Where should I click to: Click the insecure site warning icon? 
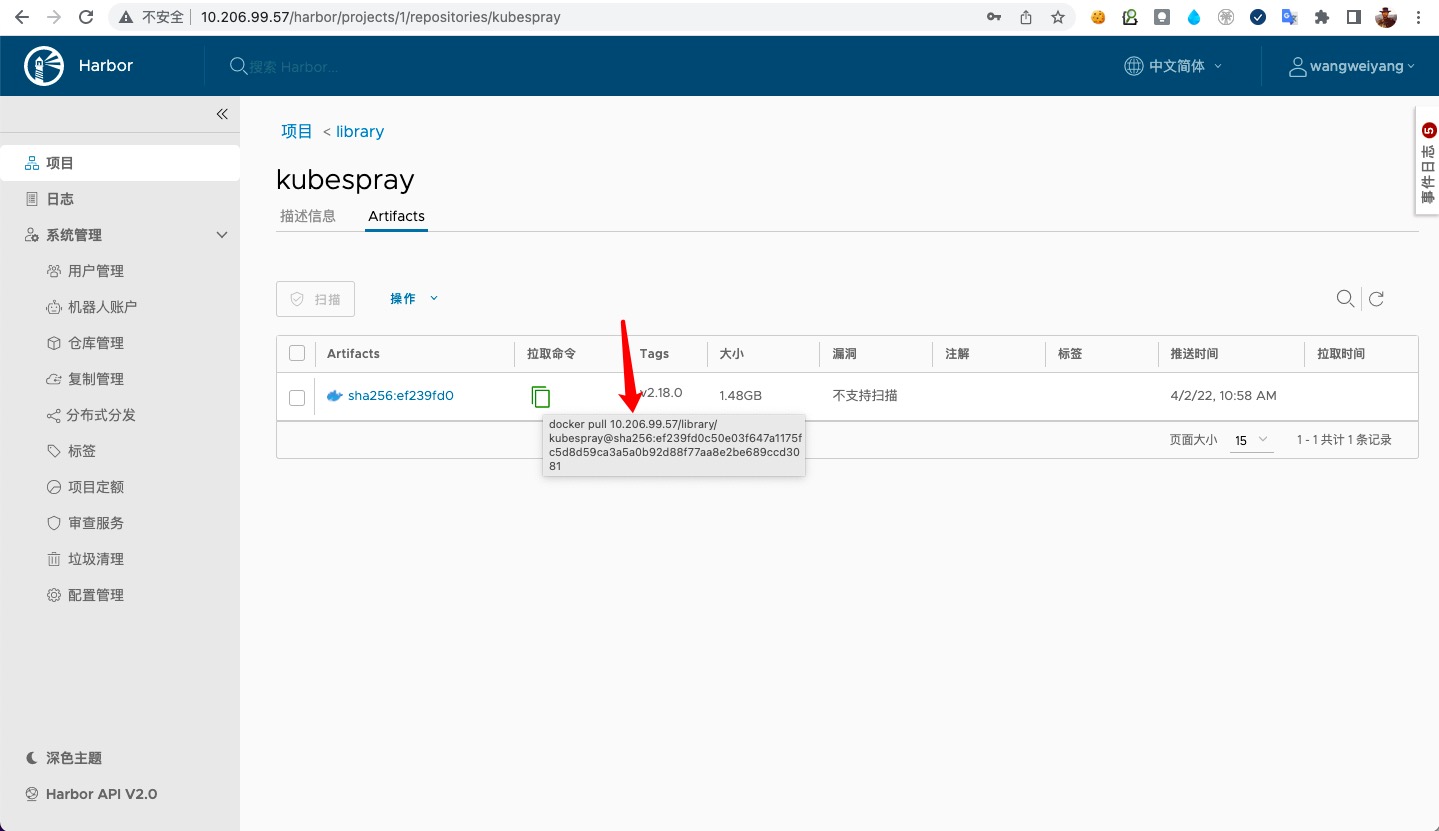tap(125, 17)
